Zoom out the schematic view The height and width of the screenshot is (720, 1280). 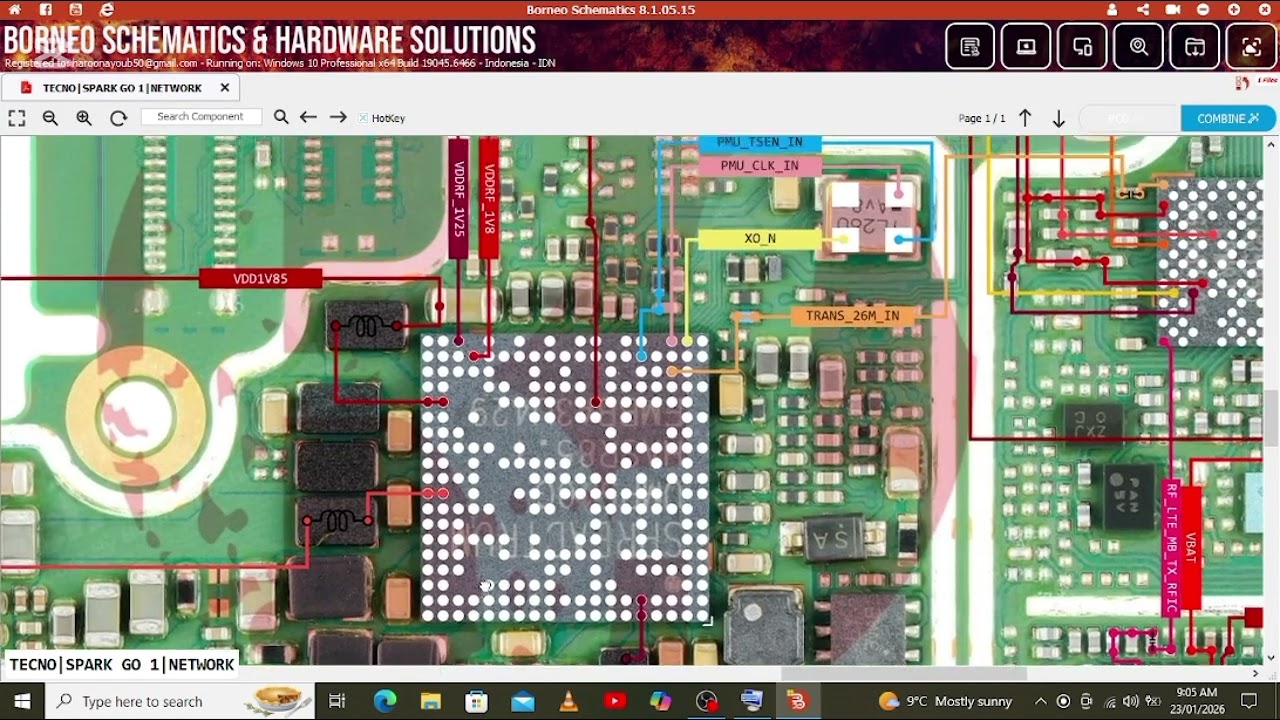coord(50,118)
